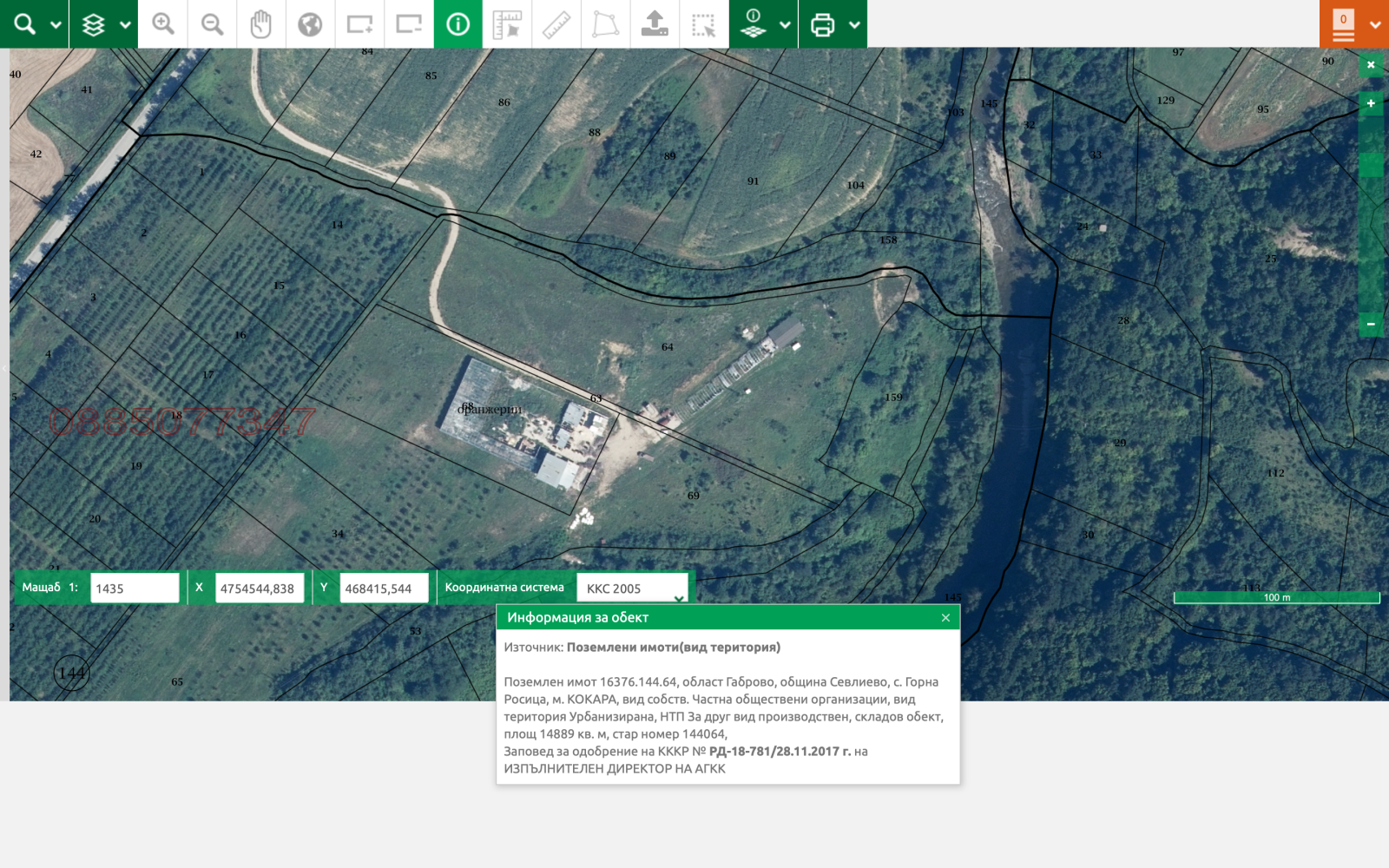1389x868 pixels.
Task: Open the map layers icon
Action: [93, 24]
